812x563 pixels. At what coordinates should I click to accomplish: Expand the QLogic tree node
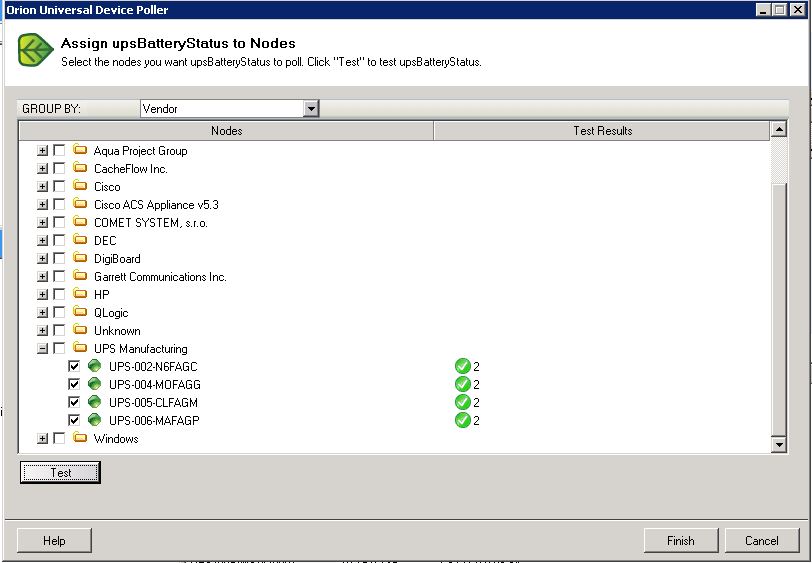pyautogui.click(x=42, y=312)
